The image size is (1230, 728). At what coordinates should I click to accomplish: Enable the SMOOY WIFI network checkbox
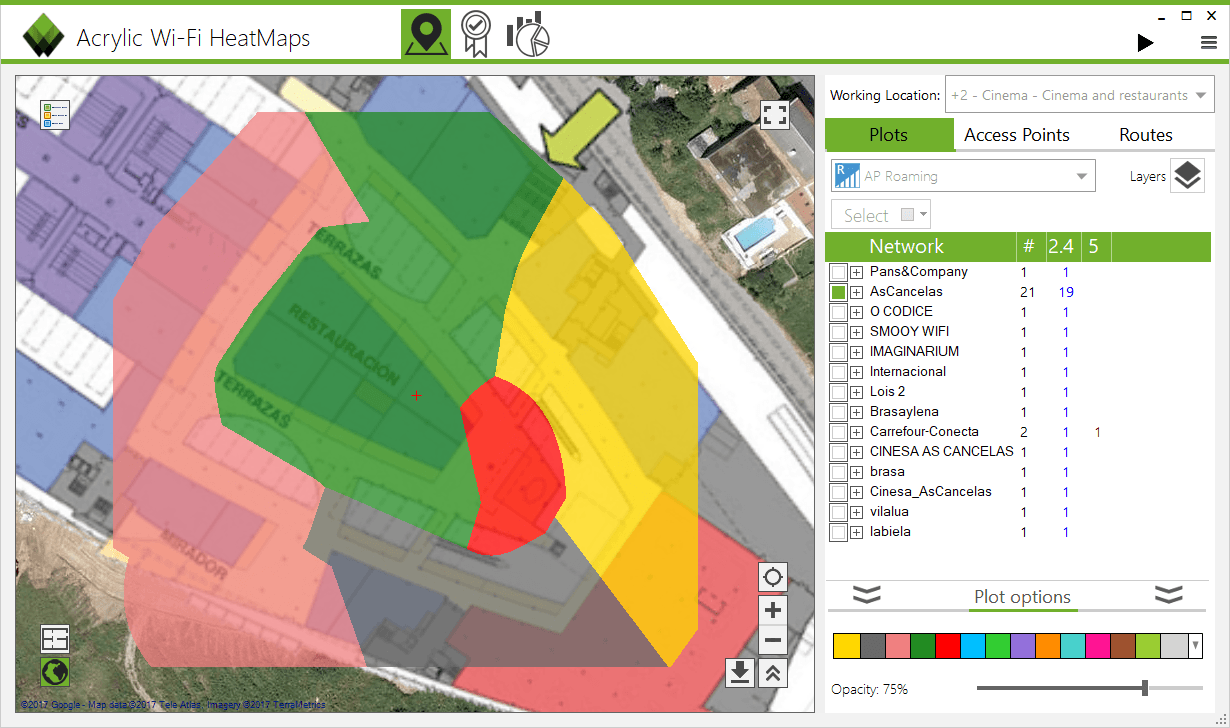point(839,332)
